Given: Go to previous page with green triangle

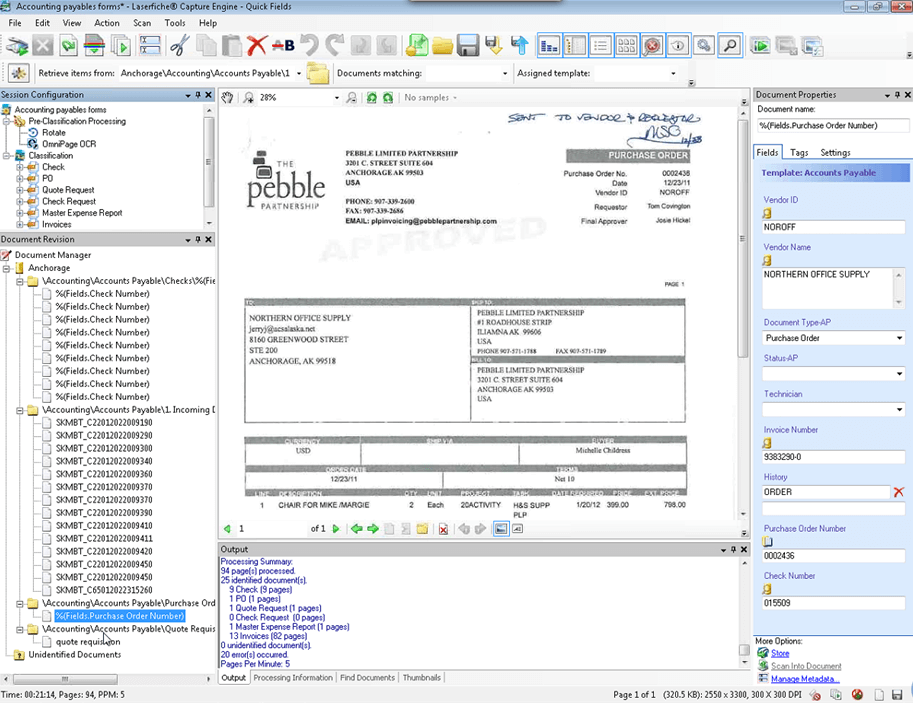Looking at the screenshot, I should coord(227,529).
